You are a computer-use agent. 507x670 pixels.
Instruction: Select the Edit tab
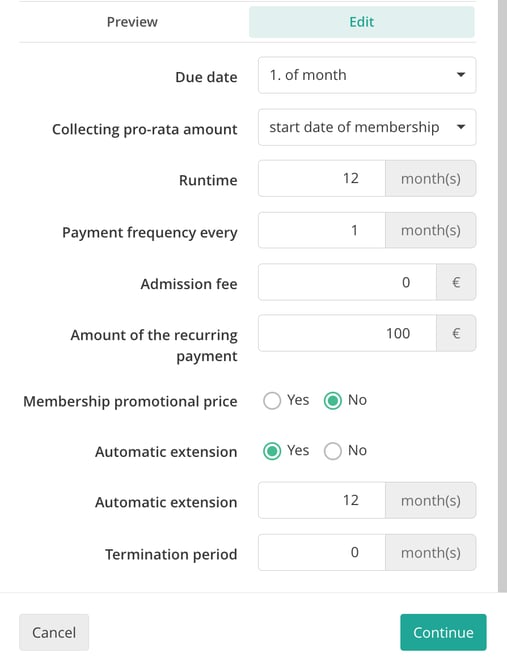click(361, 22)
